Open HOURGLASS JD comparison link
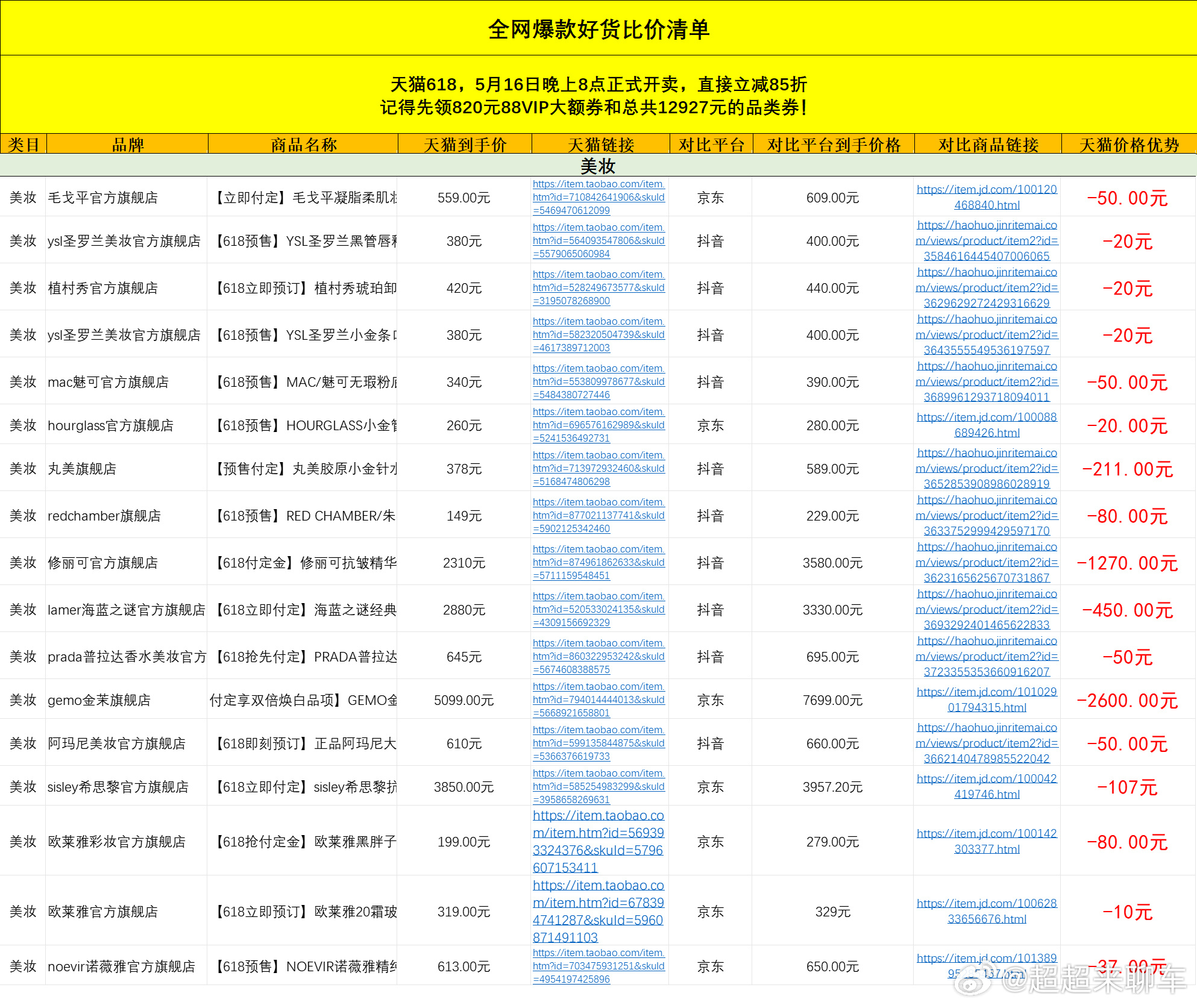 [987, 425]
